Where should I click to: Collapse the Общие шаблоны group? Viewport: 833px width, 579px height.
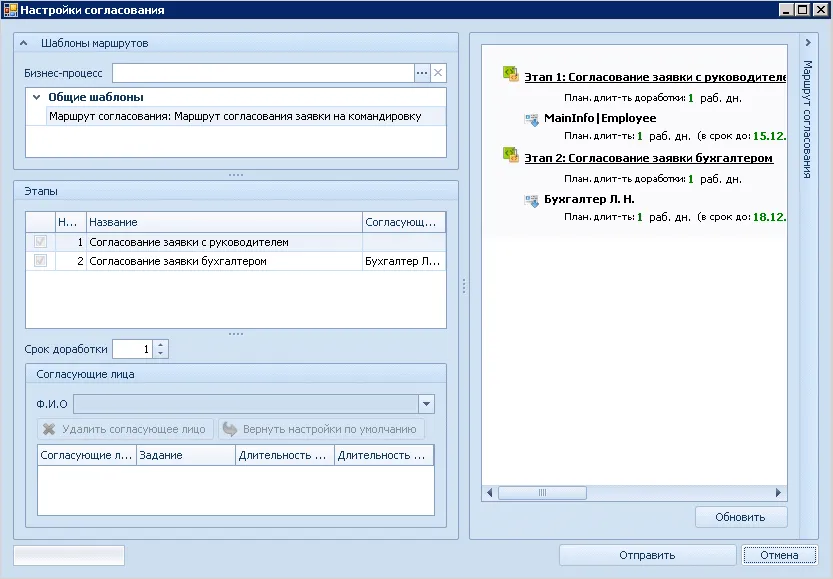[37, 97]
